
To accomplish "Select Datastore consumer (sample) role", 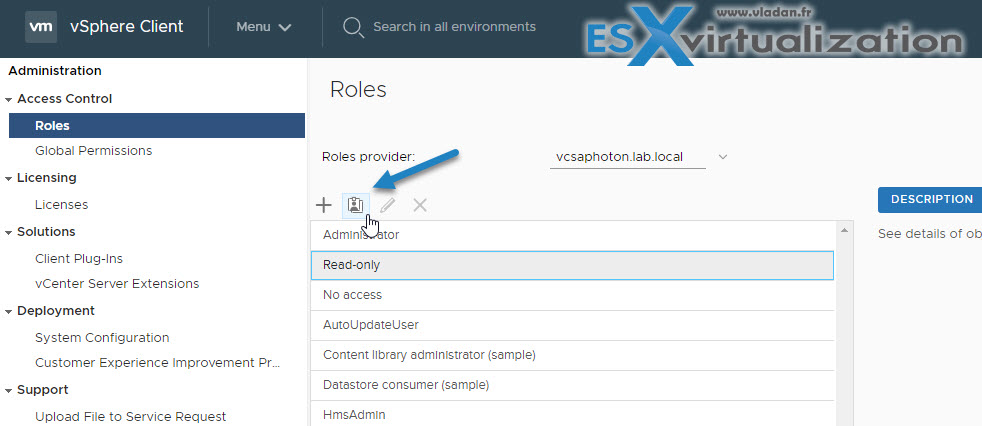I will point(572,385).
